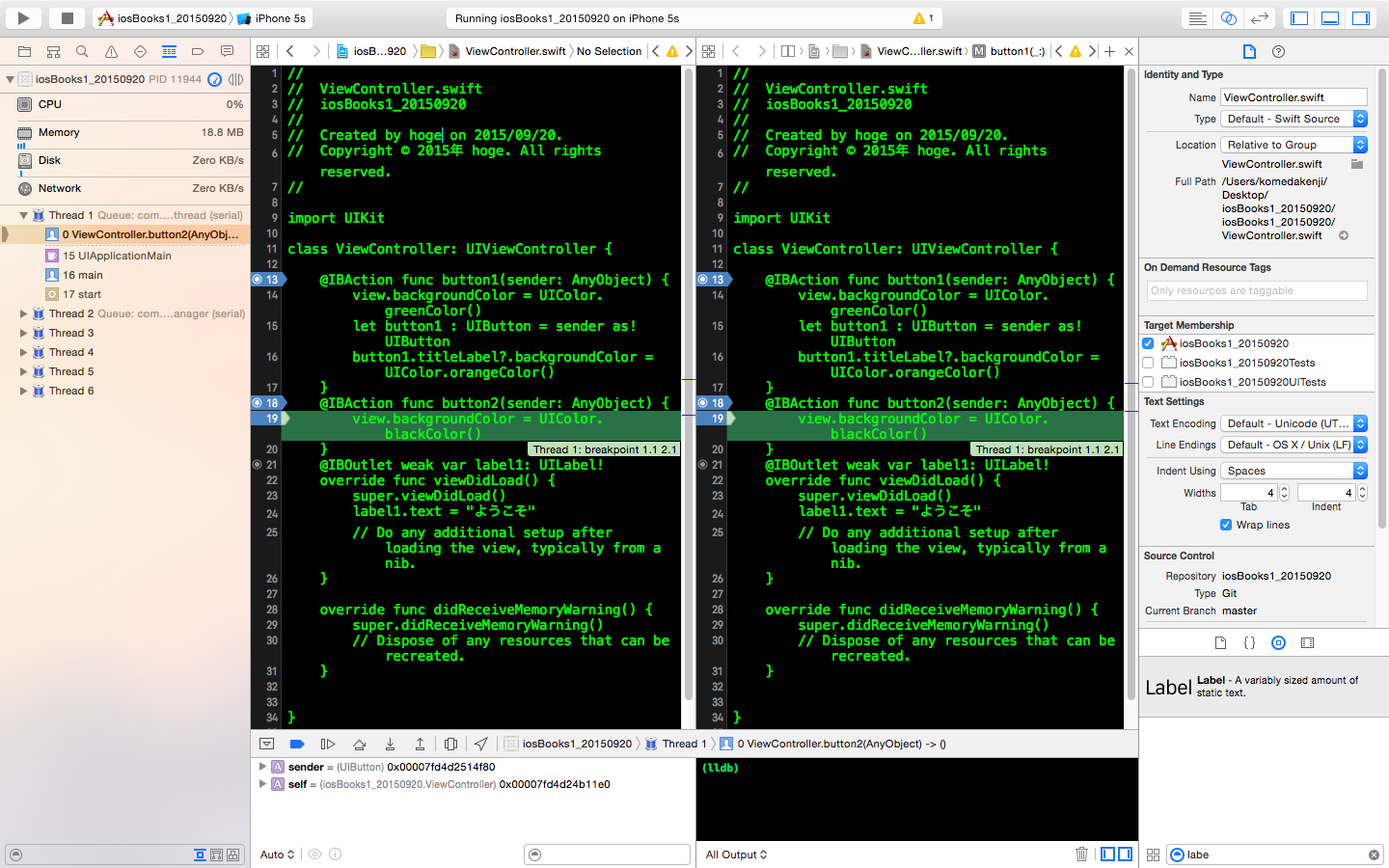Toggle breakpoints activation in debug bar
The height and width of the screenshot is (868, 1389).
297,744
